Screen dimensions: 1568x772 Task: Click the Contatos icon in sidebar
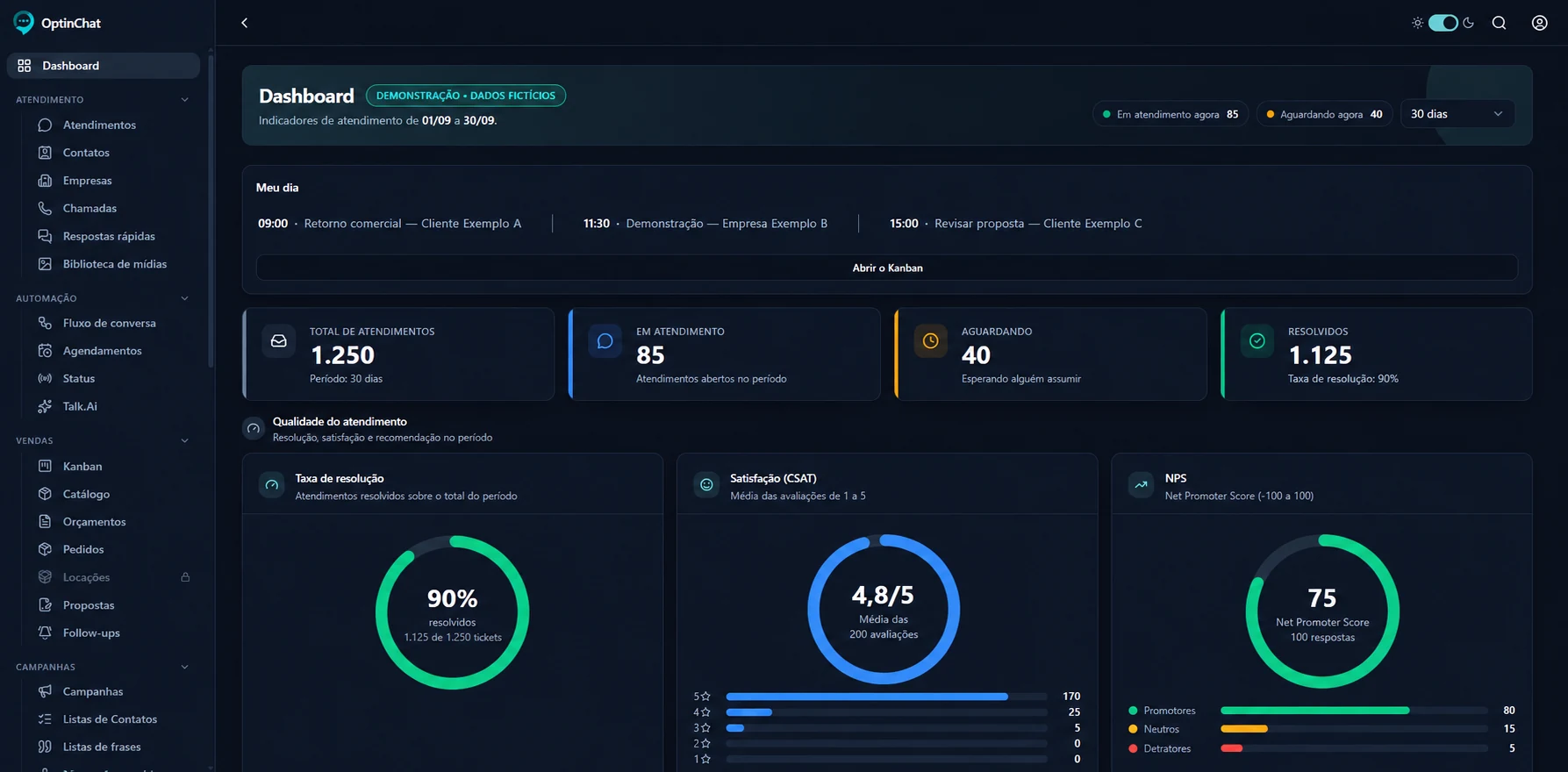tap(45, 153)
